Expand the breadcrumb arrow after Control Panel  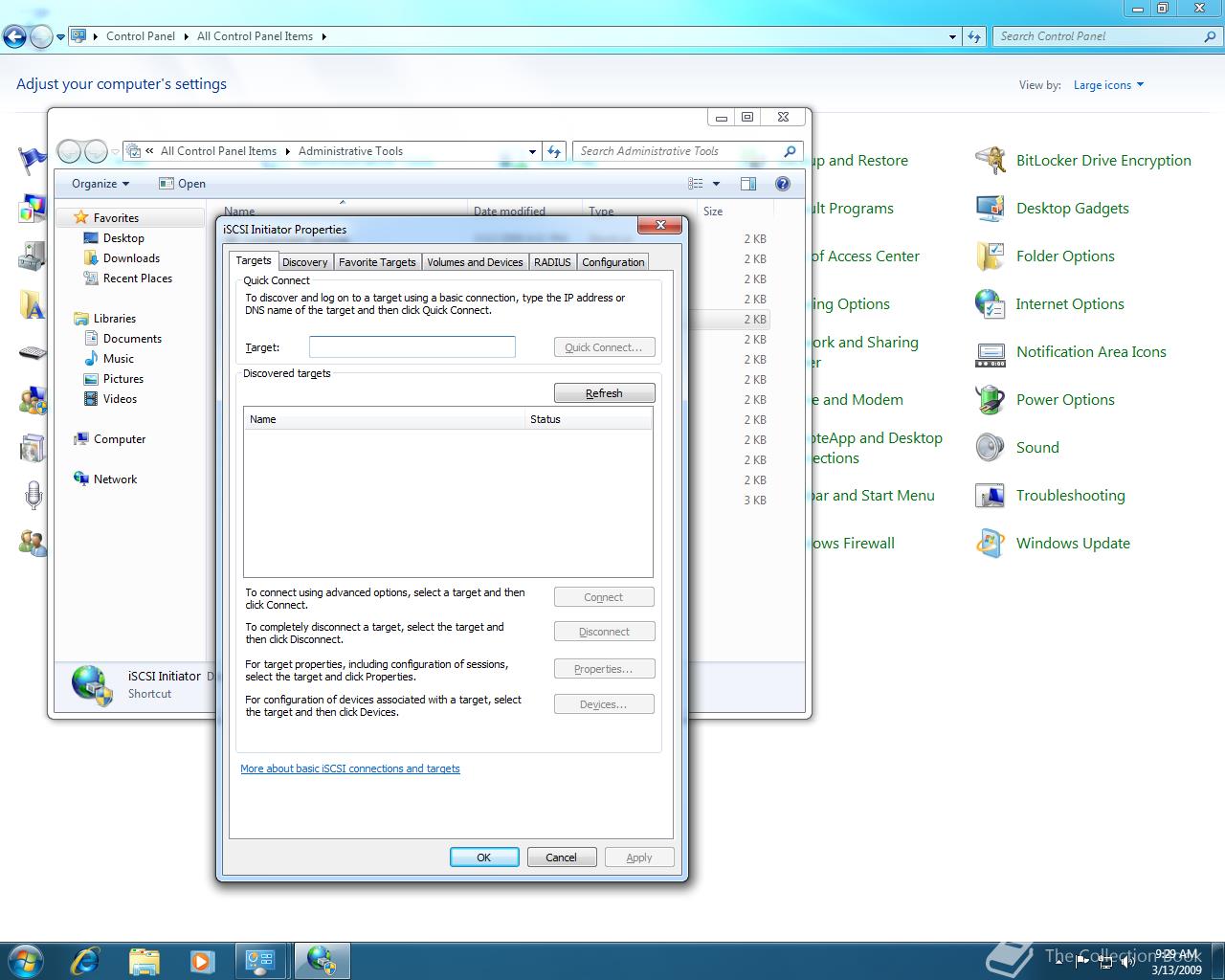click(186, 36)
